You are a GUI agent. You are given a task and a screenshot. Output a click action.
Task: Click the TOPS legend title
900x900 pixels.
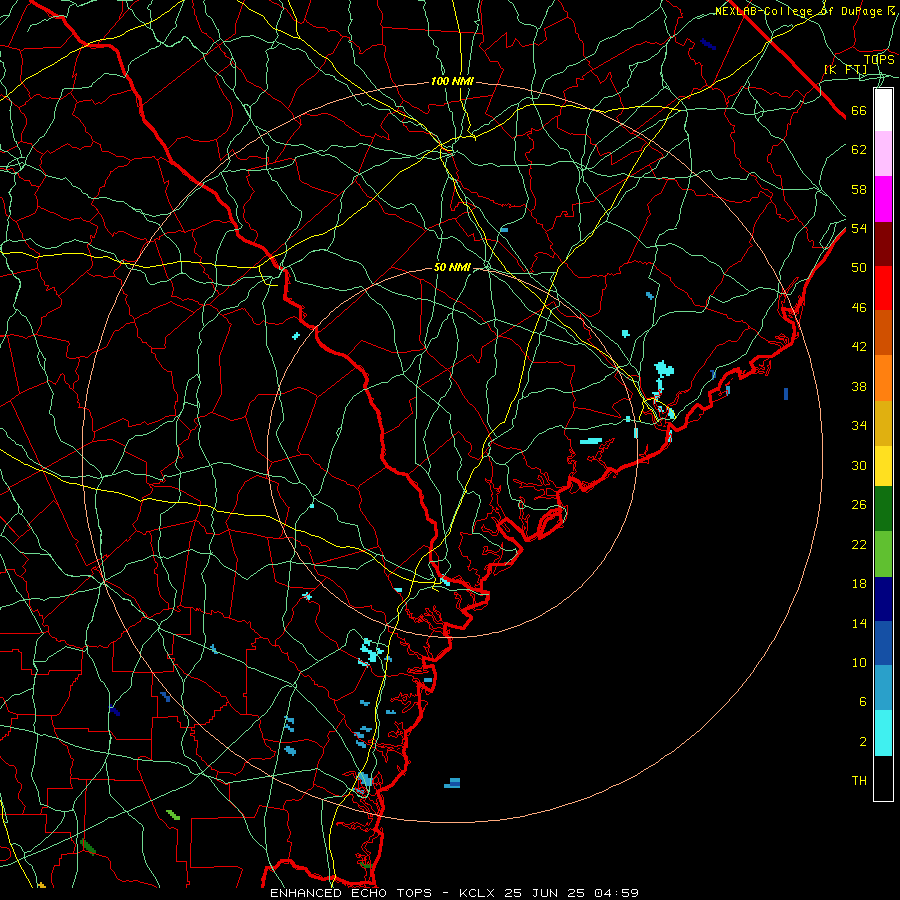click(879, 59)
